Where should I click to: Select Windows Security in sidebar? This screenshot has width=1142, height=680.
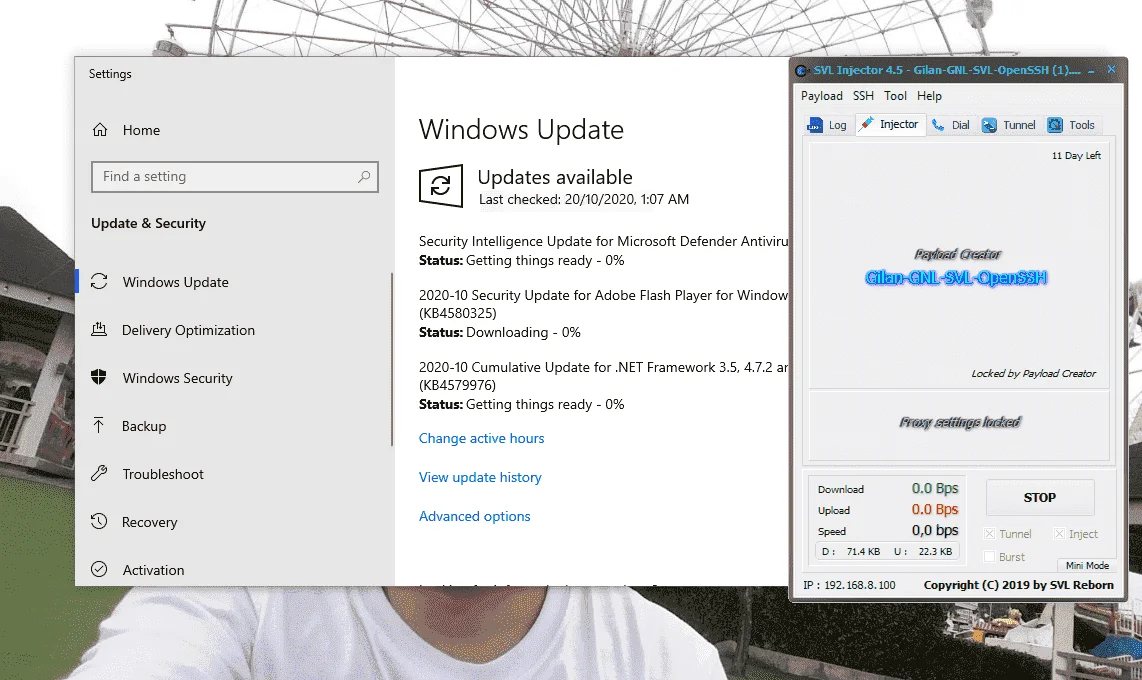tap(177, 378)
